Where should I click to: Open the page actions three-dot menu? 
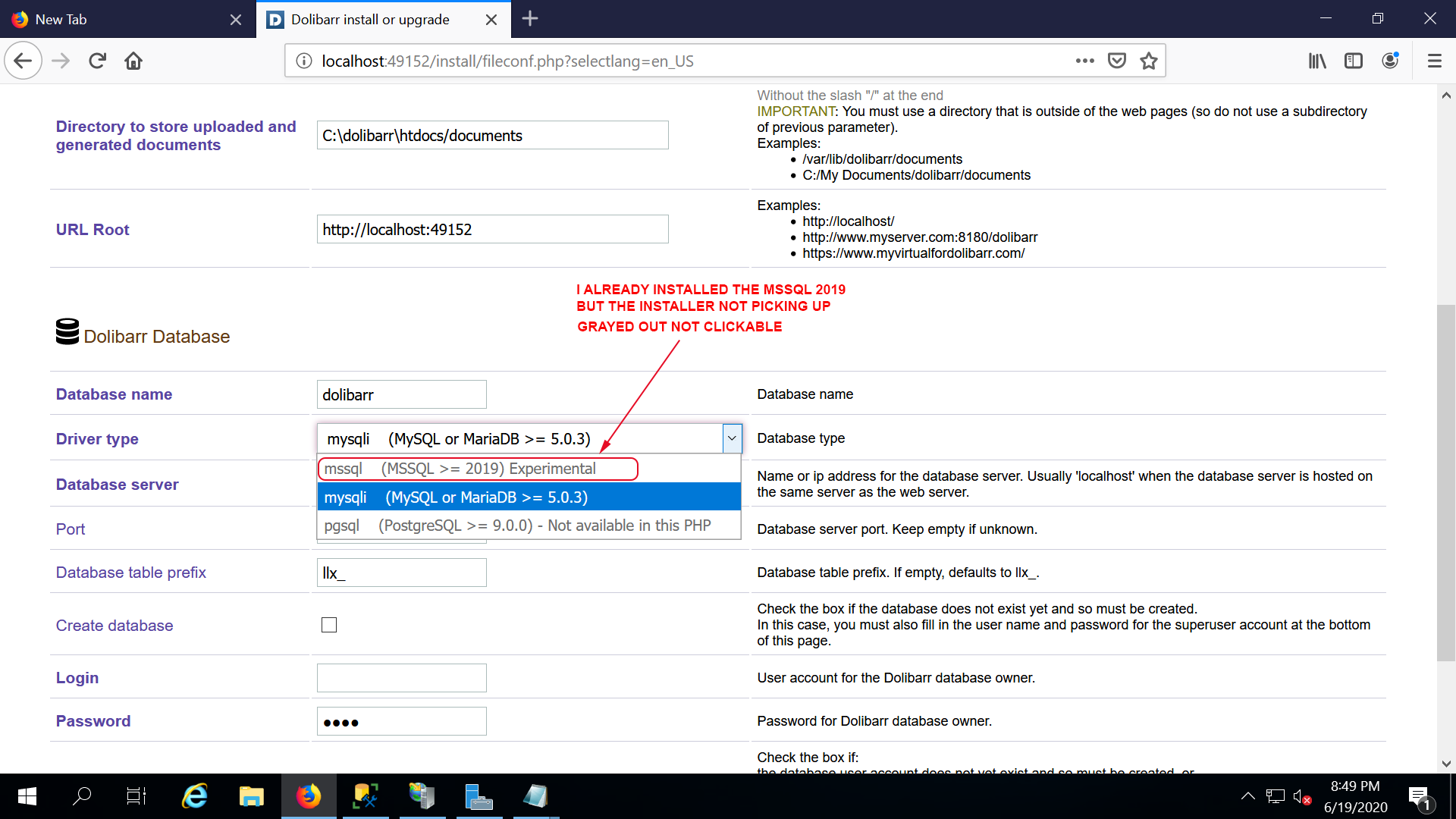1085,61
